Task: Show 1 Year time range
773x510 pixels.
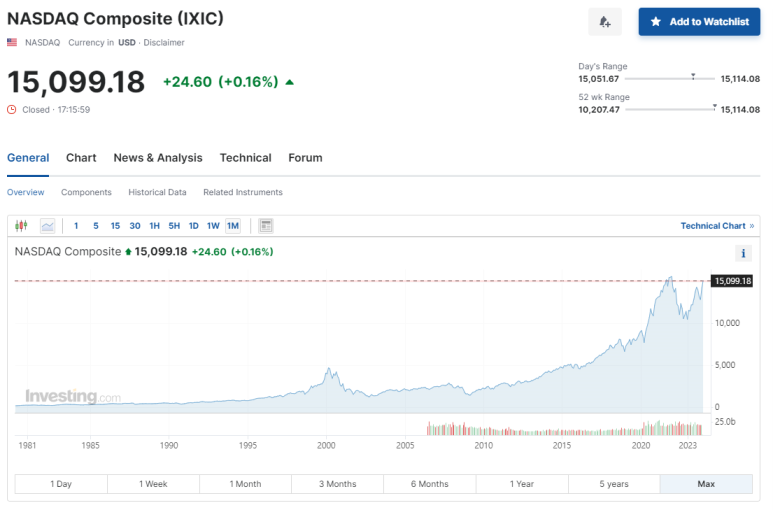Action: pyautogui.click(x=522, y=484)
